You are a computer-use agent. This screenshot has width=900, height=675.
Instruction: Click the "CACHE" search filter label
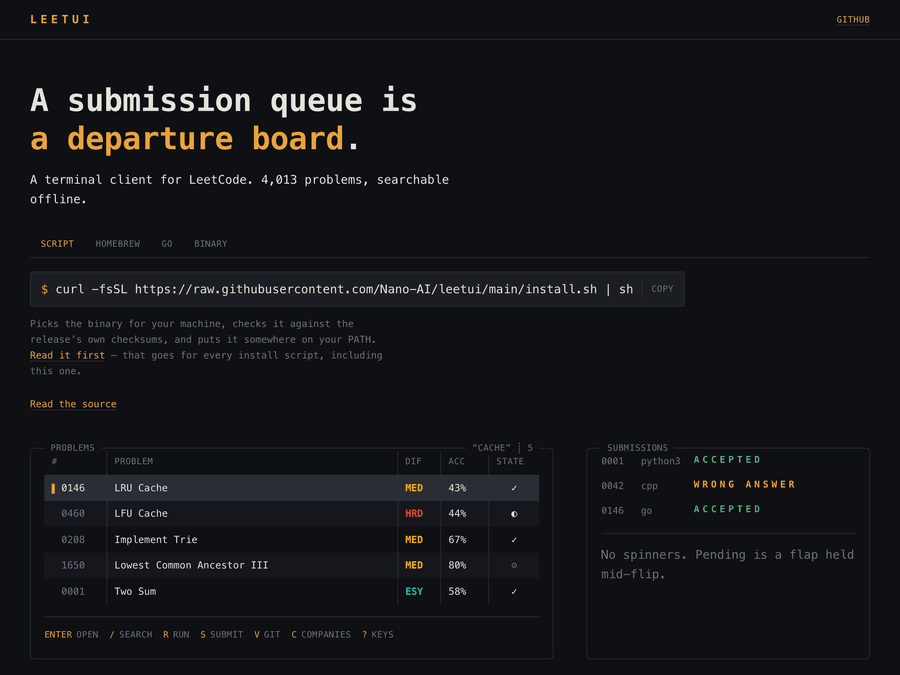tap(491, 448)
